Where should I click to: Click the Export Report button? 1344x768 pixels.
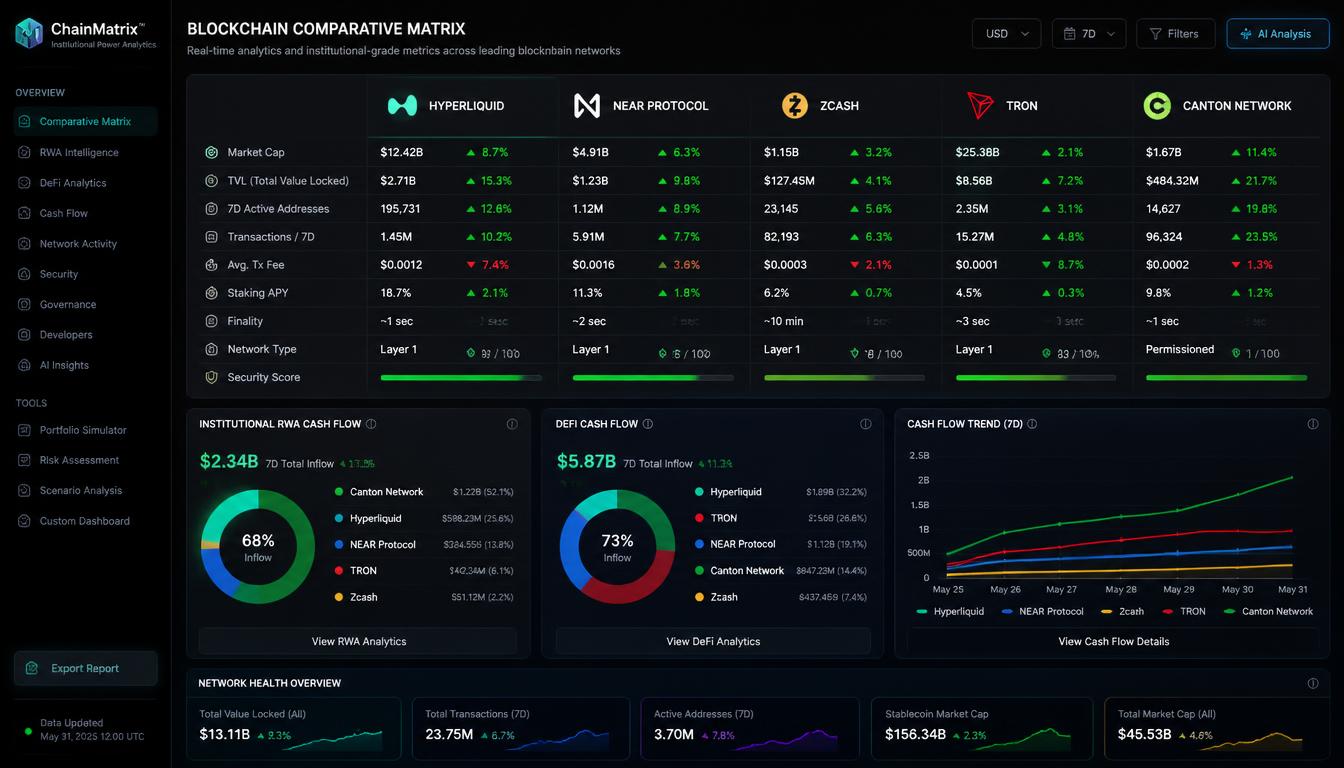click(86, 668)
